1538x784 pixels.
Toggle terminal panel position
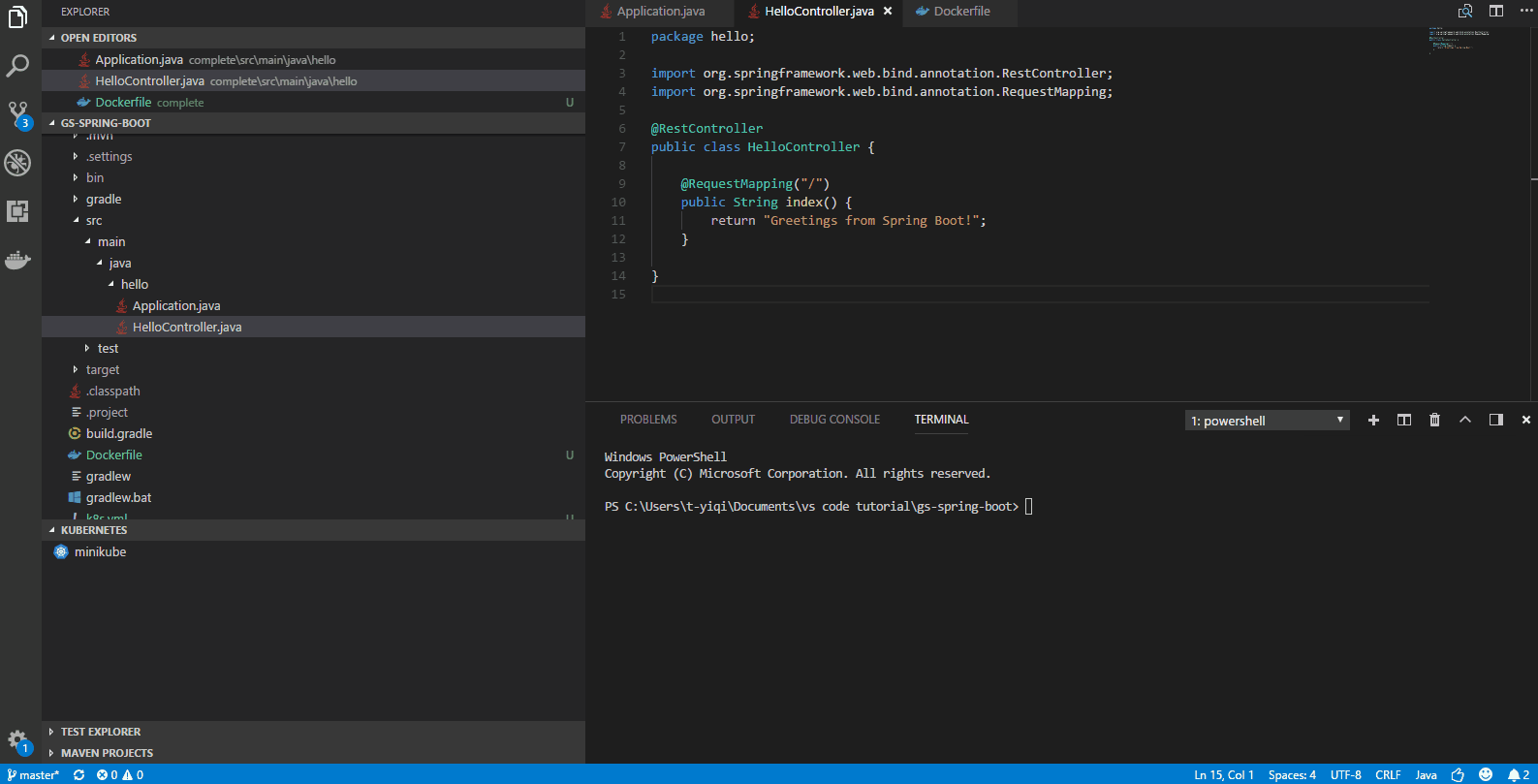pyautogui.click(x=1495, y=420)
